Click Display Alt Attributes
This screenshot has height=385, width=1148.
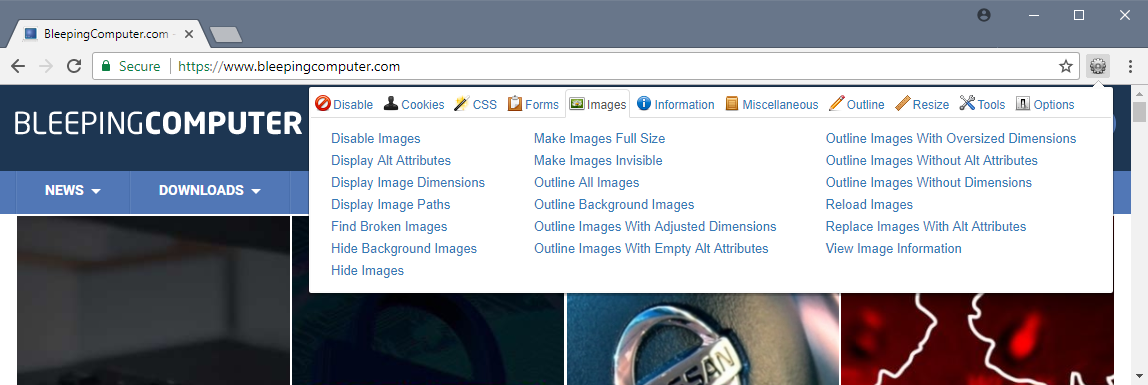tap(391, 160)
